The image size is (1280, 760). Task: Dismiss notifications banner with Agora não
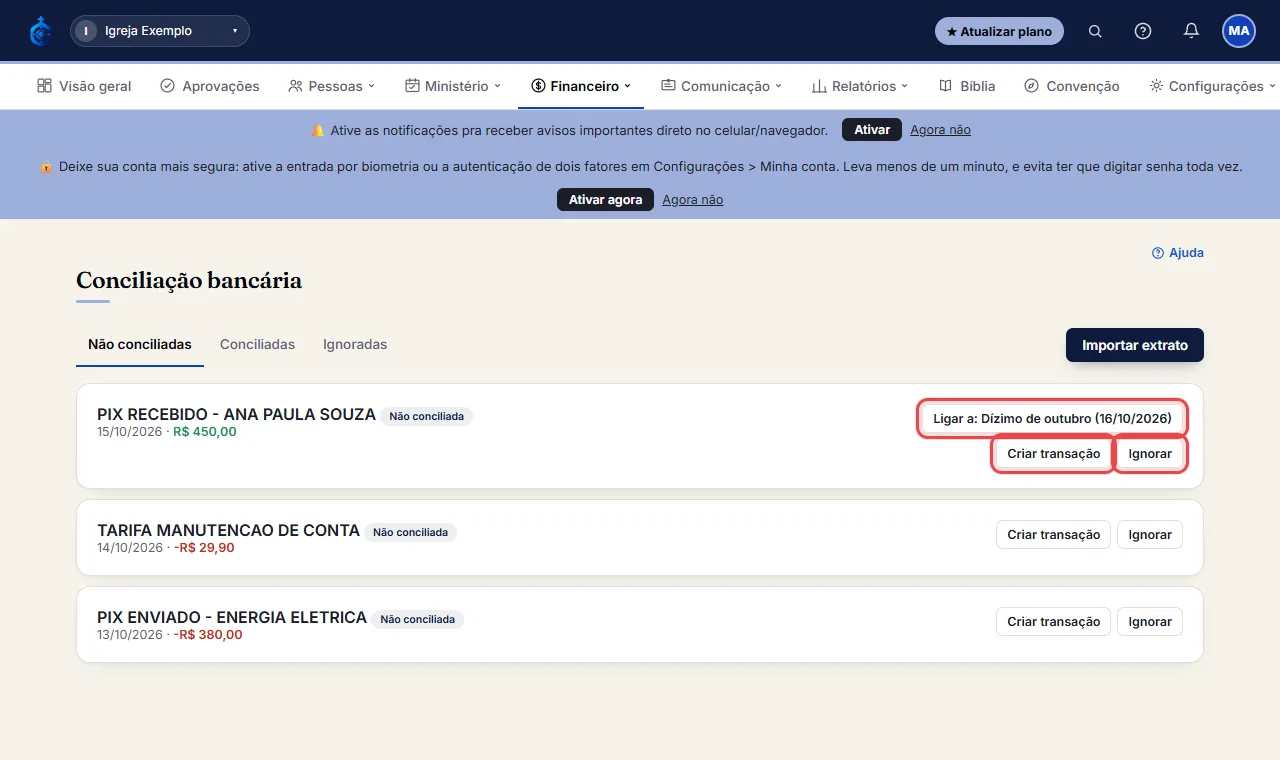point(940,130)
